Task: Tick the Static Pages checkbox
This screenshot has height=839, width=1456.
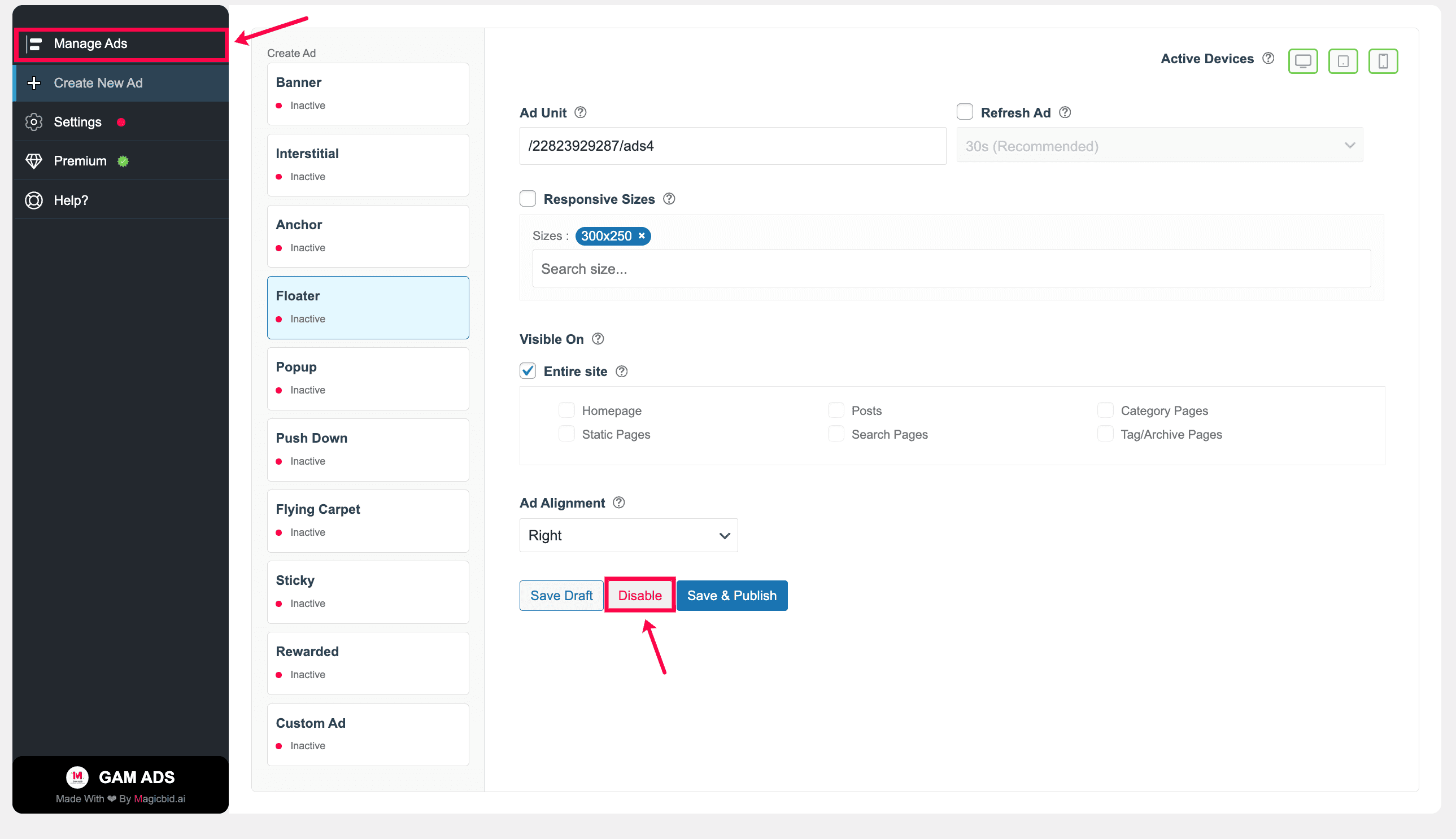Action: pyautogui.click(x=566, y=434)
